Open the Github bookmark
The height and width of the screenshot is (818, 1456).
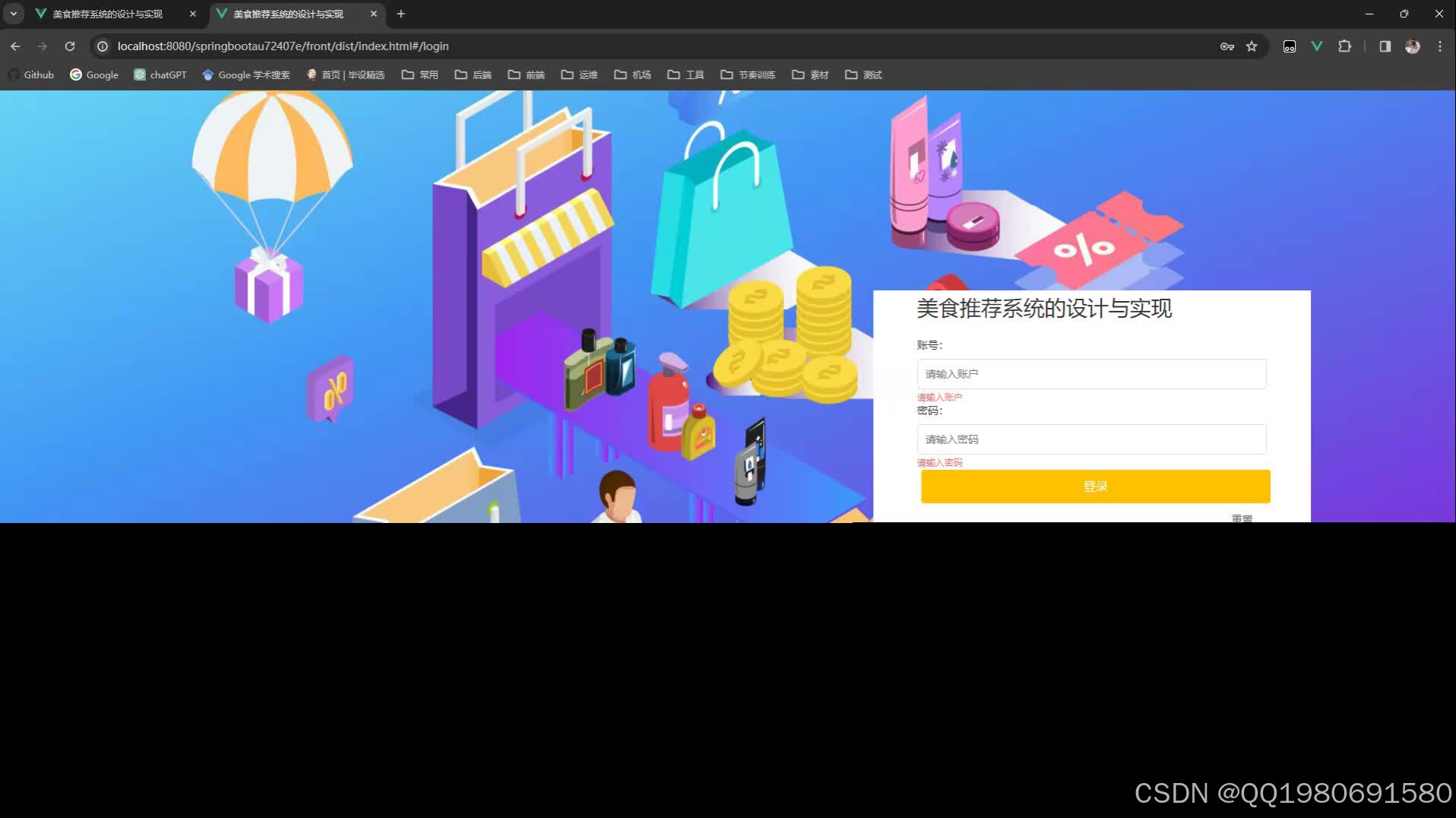30,75
